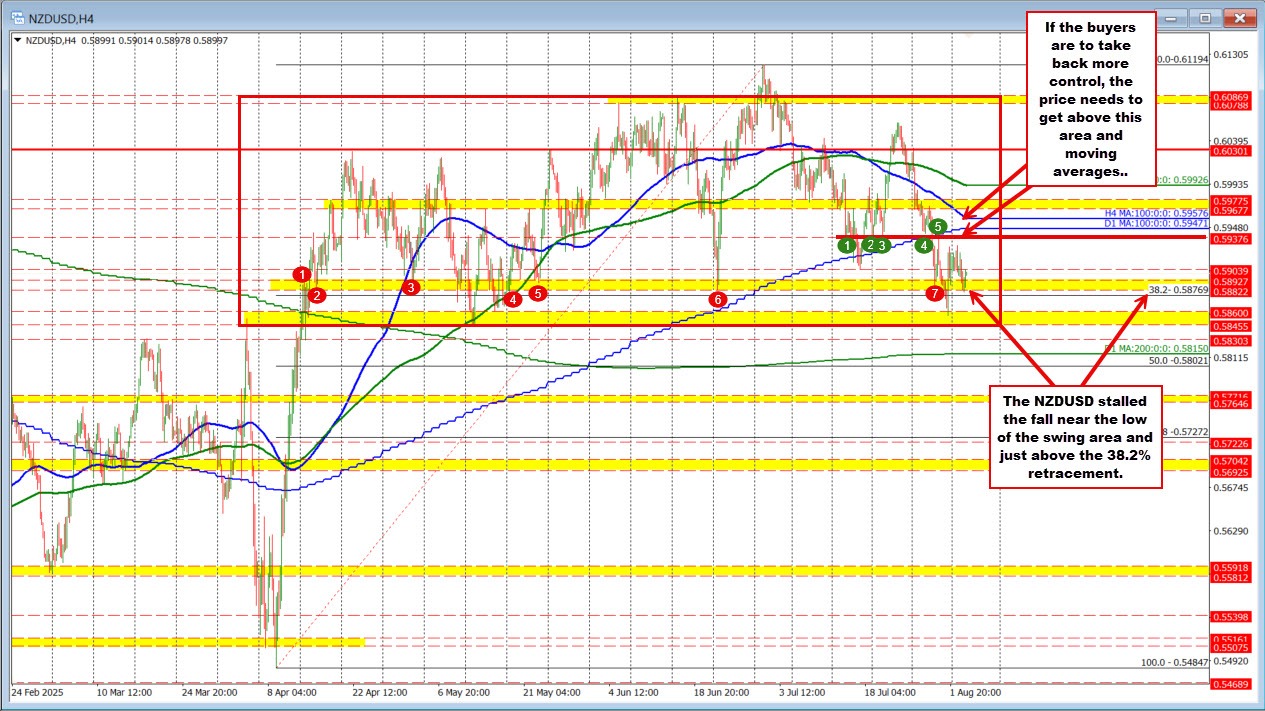Click the 0.60301 red price level label
The width and height of the screenshot is (1265, 711).
click(1229, 151)
